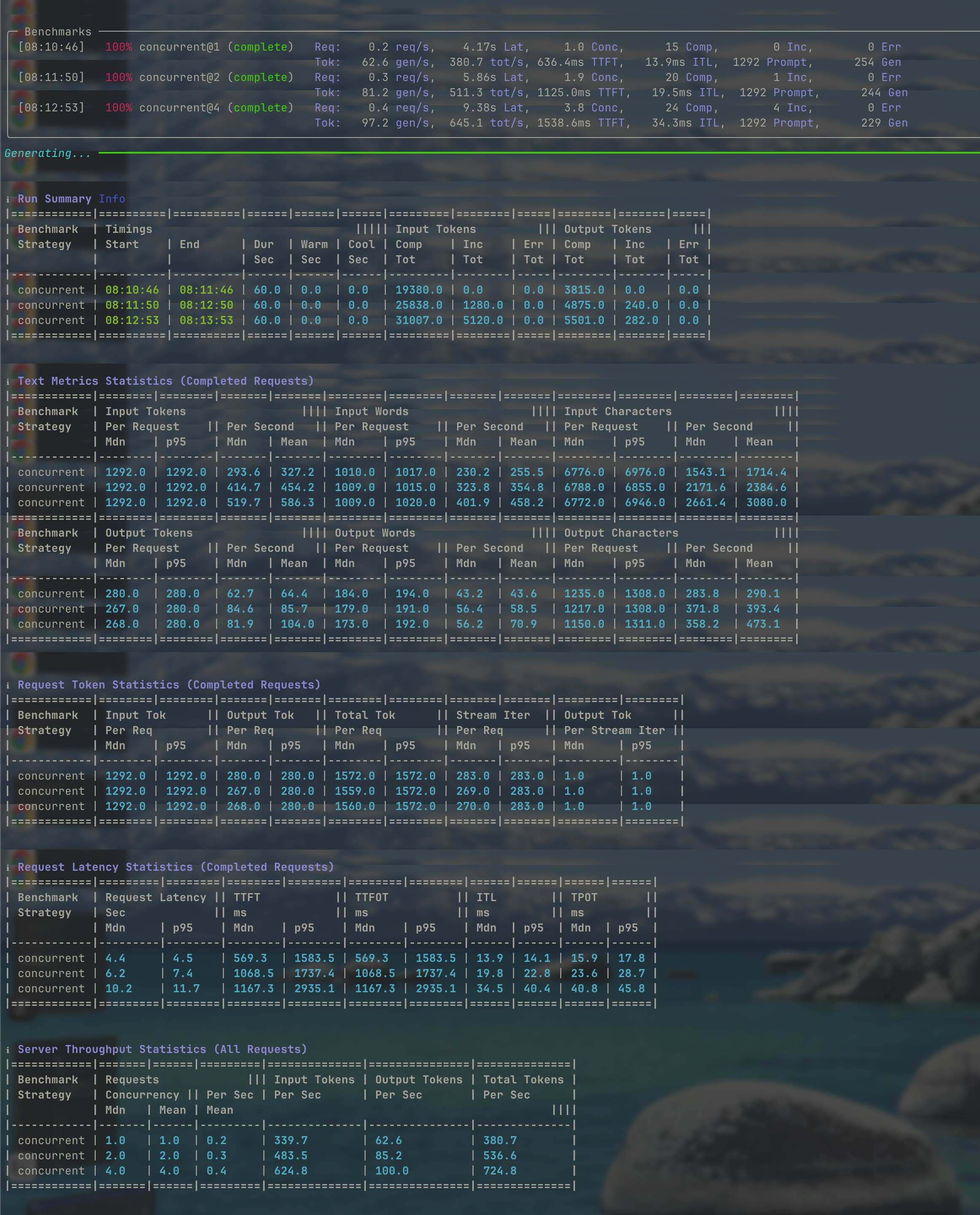This screenshot has height=1215, width=980.
Task: Click the Request Token Statistics heading
Action: 169,685
